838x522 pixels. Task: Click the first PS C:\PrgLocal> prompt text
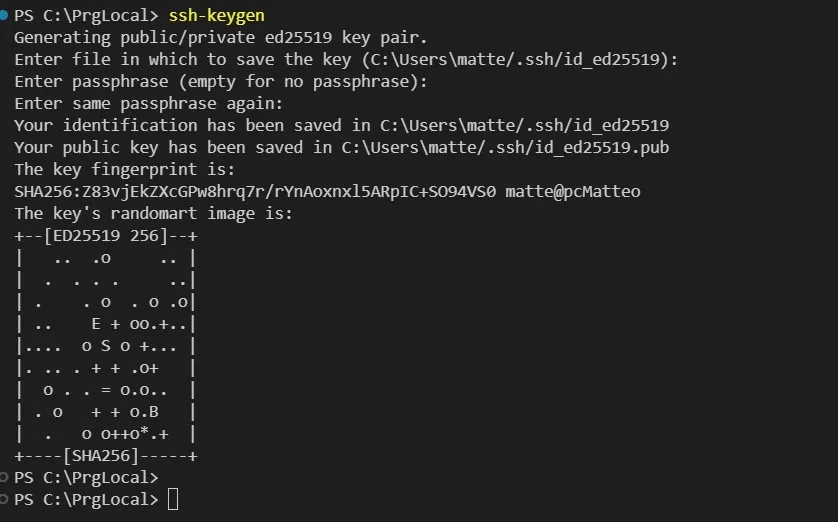[86, 15]
